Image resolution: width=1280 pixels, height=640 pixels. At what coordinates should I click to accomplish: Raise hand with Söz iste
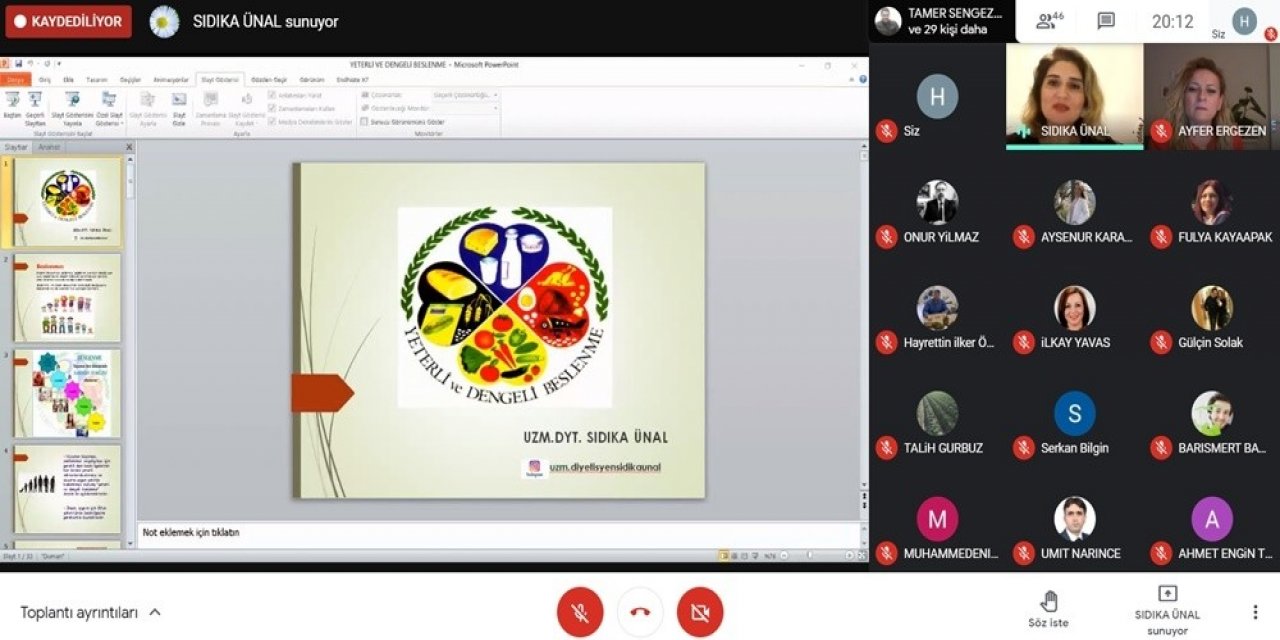[1048, 610]
